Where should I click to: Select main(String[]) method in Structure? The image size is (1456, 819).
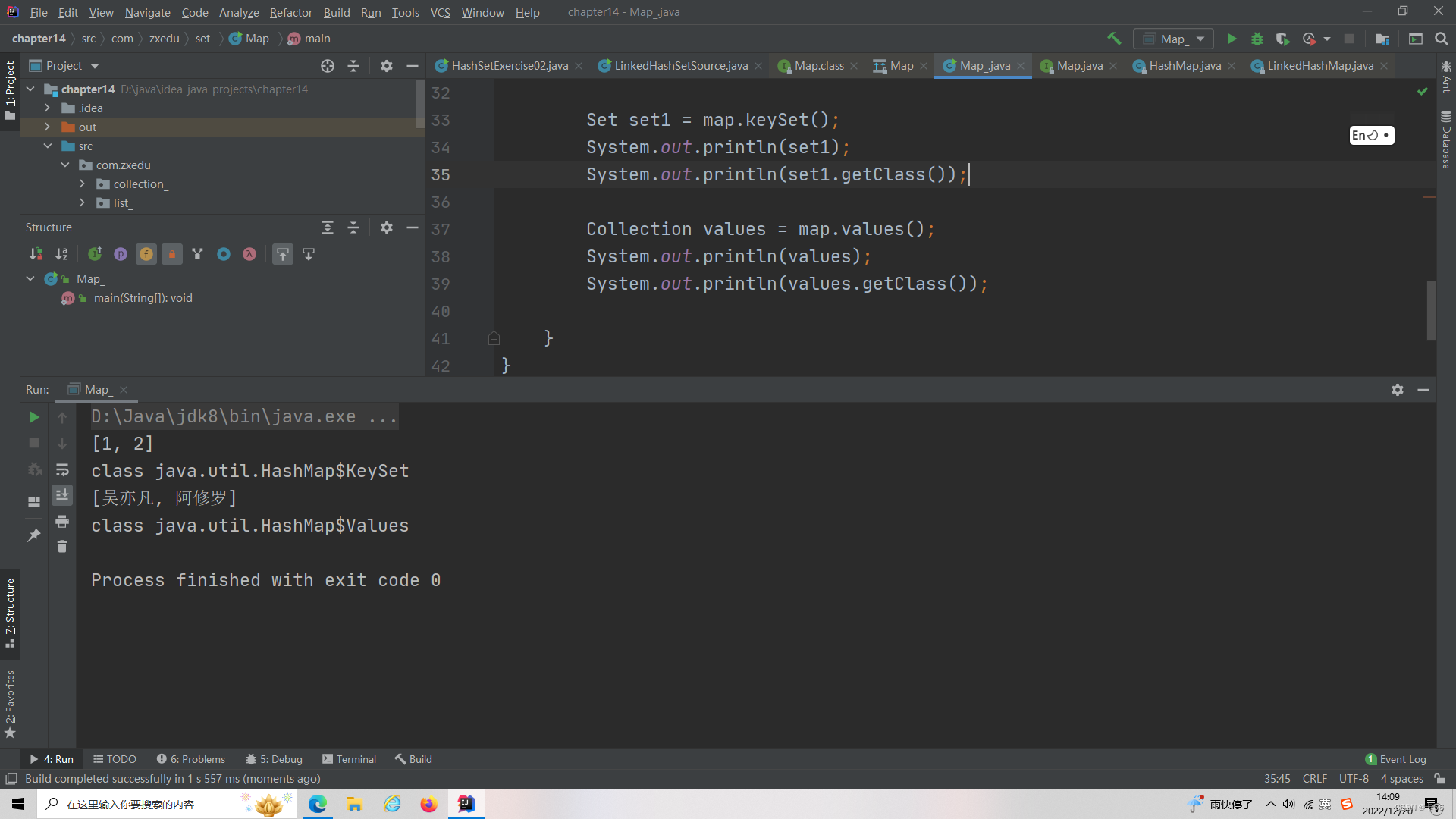pyautogui.click(x=143, y=298)
